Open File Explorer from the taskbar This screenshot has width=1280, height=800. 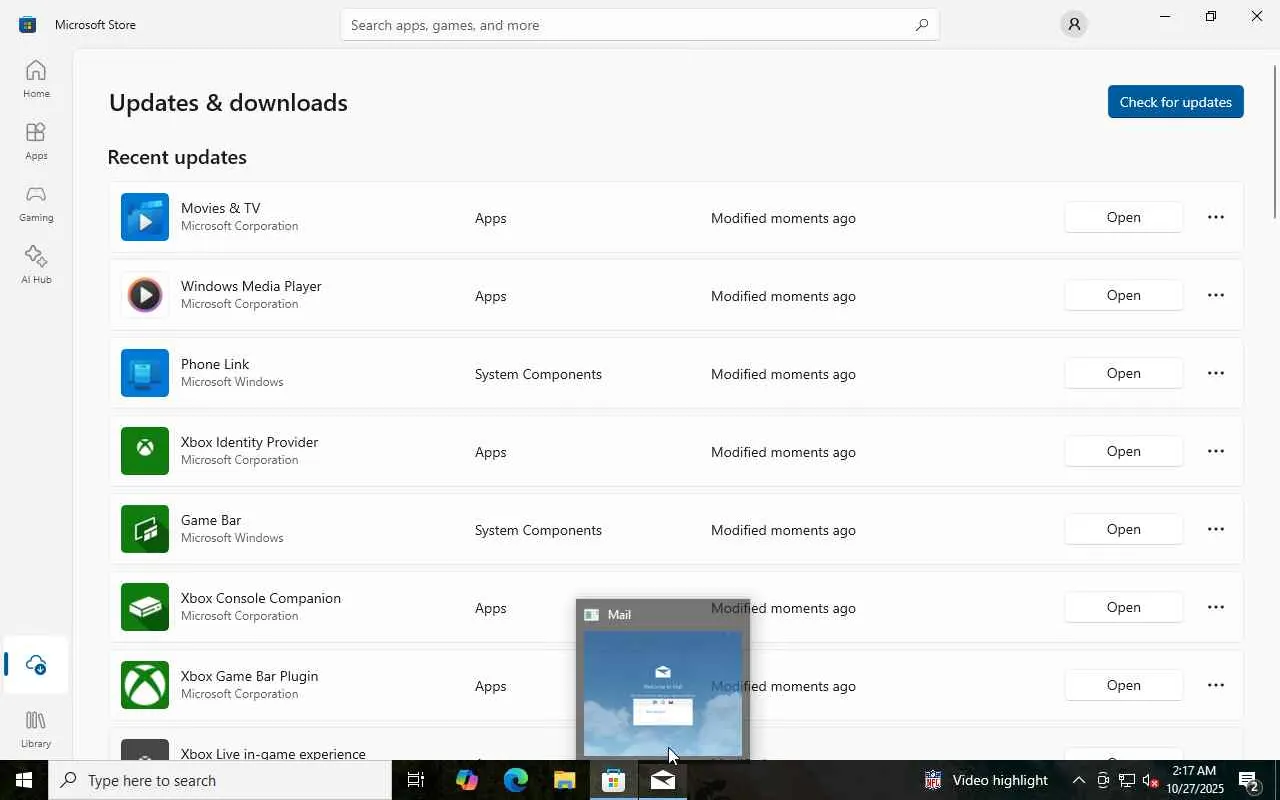tap(565, 780)
